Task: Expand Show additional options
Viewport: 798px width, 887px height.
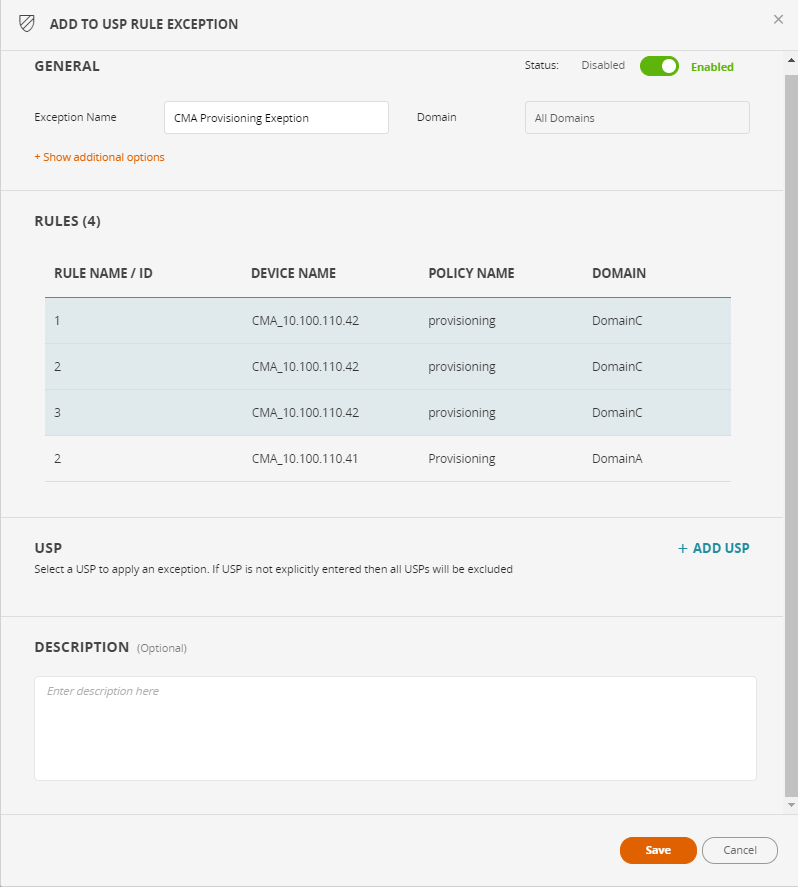Action: tap(99, 157)
